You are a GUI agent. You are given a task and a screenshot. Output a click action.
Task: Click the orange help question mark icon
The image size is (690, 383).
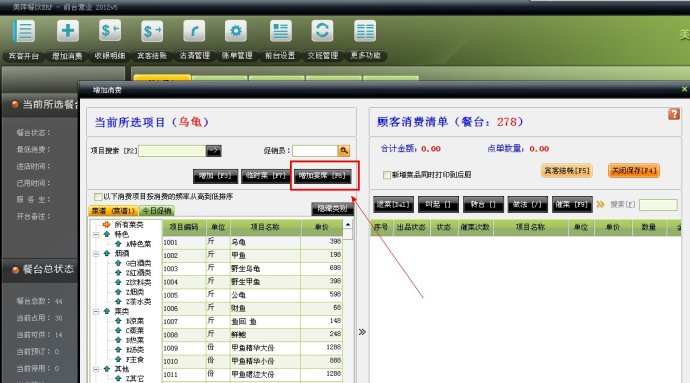coord(674,114)
